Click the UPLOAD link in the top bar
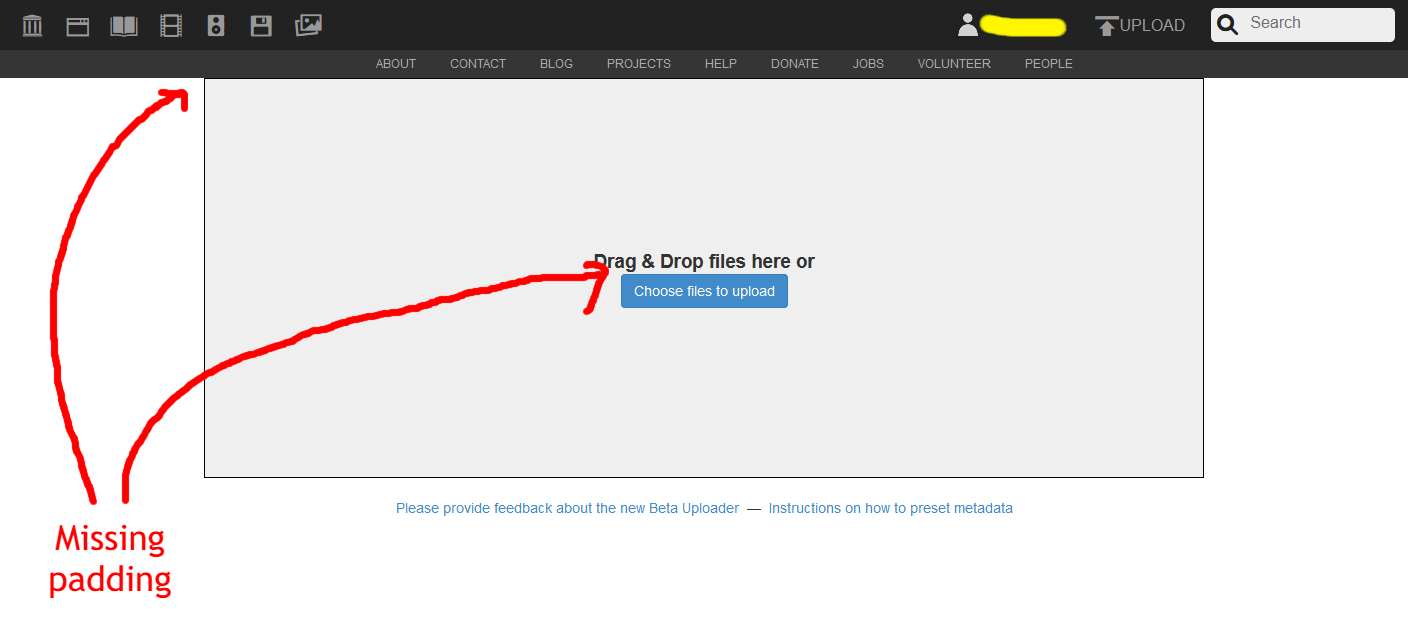1408x619 pixels. pos(1152,26)
